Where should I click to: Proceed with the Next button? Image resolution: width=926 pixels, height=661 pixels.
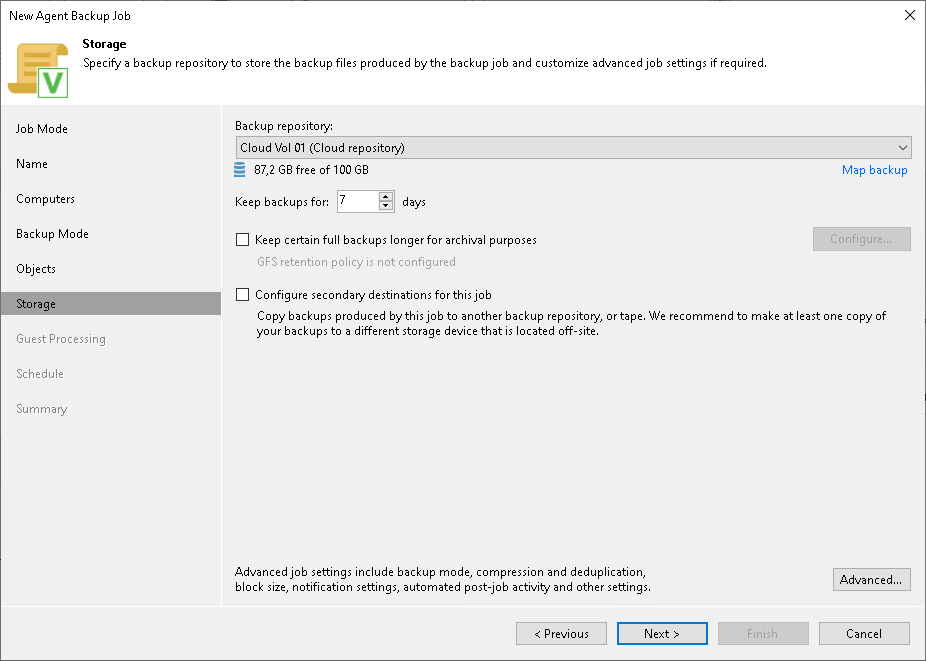click(662, 633)
